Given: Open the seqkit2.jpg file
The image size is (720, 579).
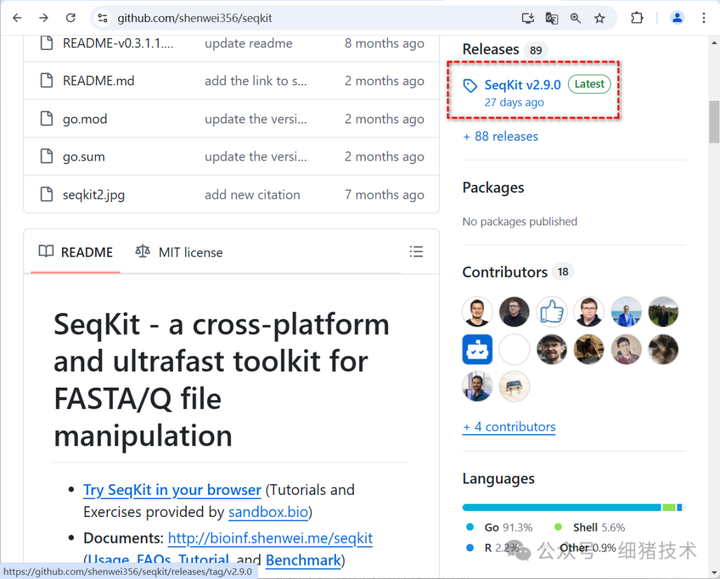Looking at the screenshot, I should click(94, 194).
